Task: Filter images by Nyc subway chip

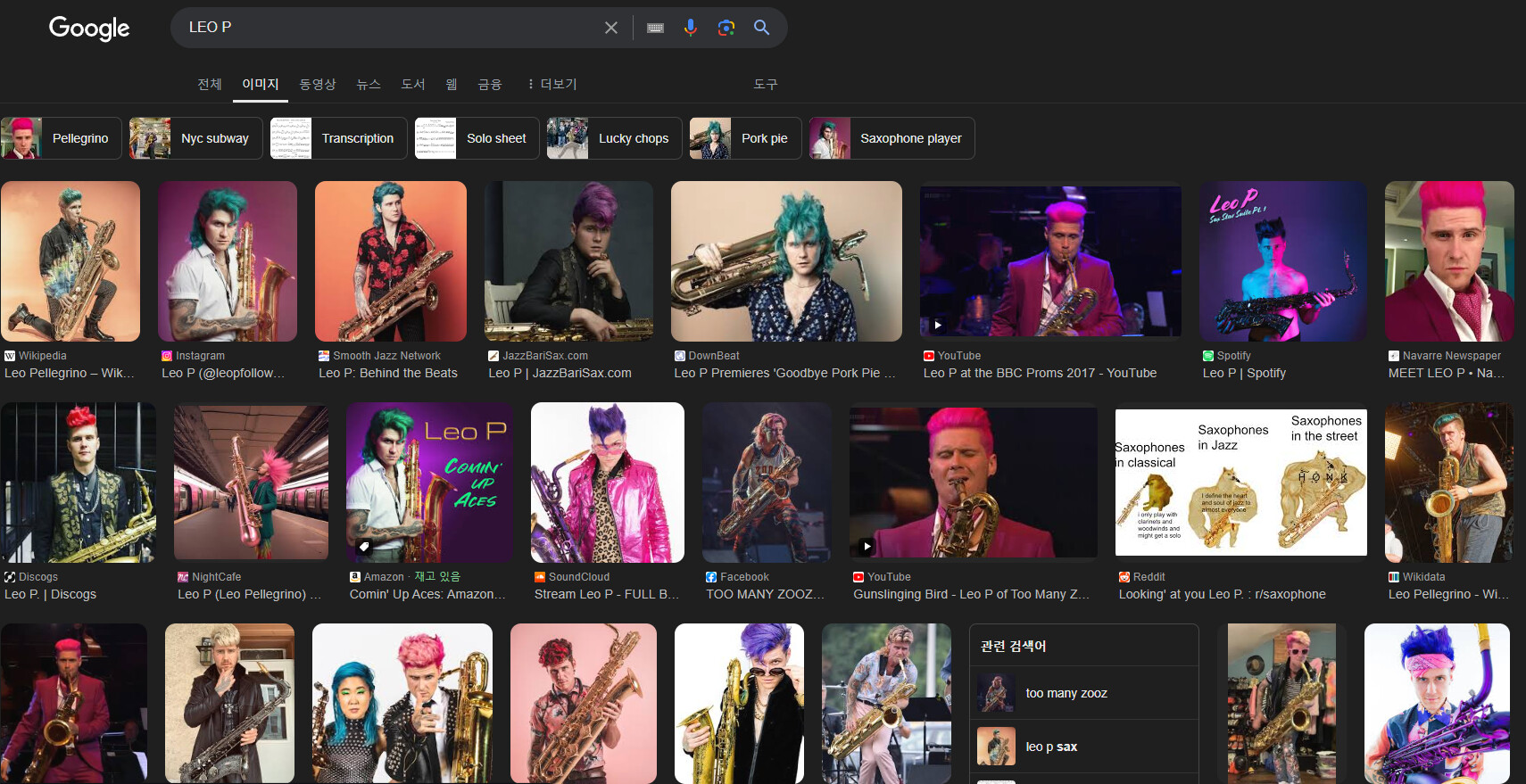Action: click(196, 138)
